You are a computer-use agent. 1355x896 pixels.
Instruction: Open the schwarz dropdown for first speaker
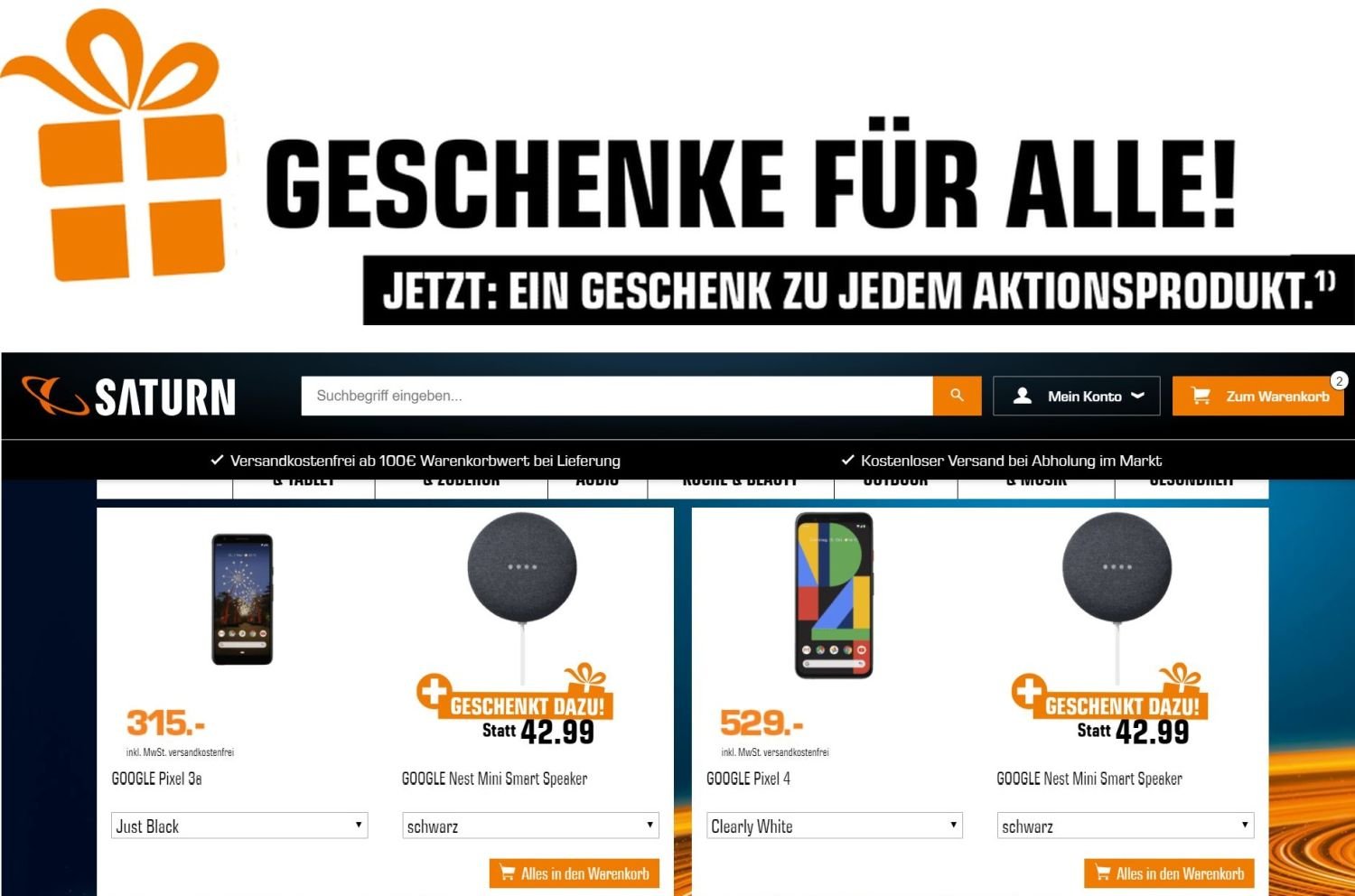coord(530,826)
